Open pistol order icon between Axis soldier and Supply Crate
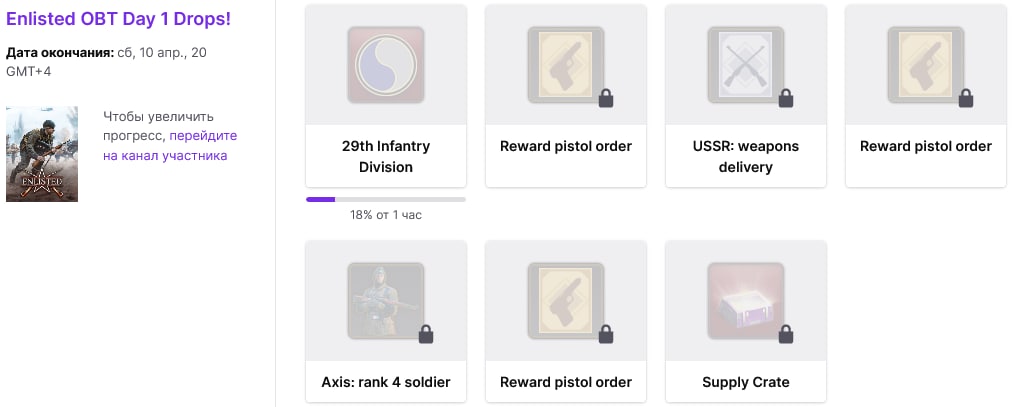 pyautogui.click(x=566, y=300)
